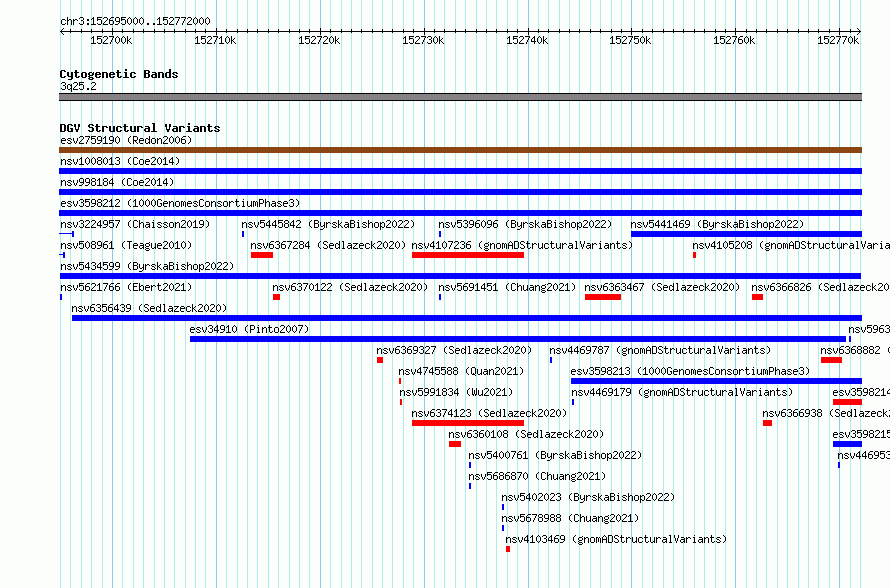
Task: Open nsv5691451 (Chuang2021) entry
Action: click(x=507, y=287)
